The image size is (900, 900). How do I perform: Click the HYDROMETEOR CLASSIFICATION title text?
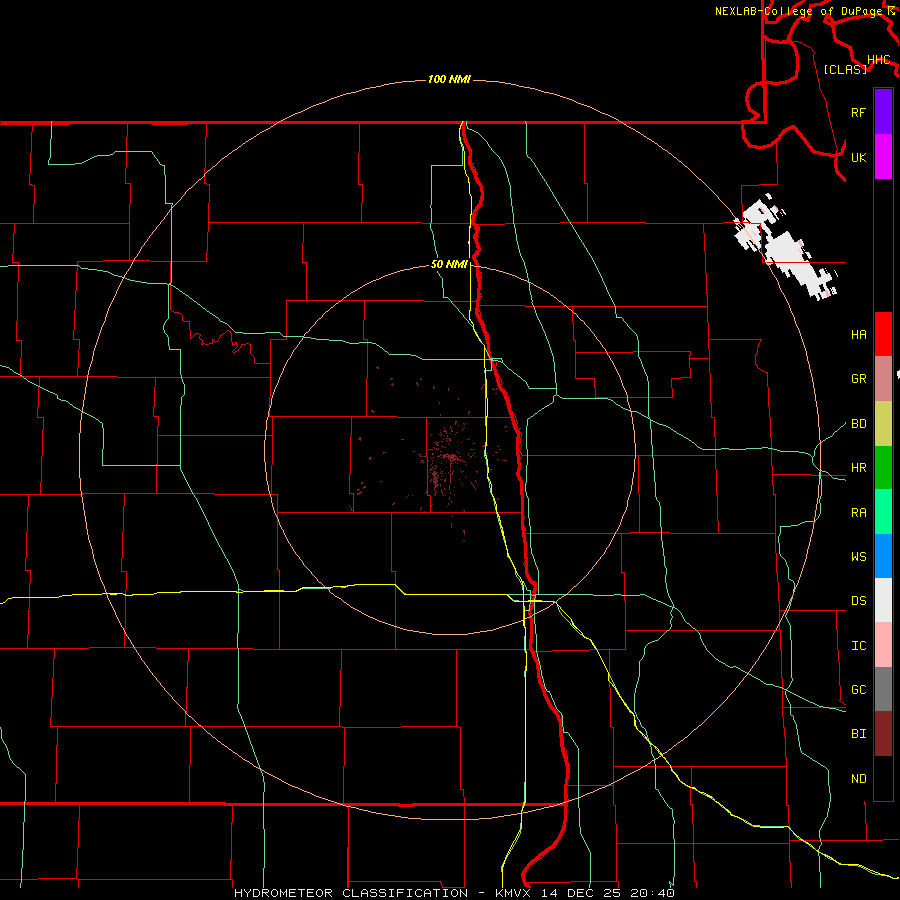pyautogui.click(x=351, y=893)
